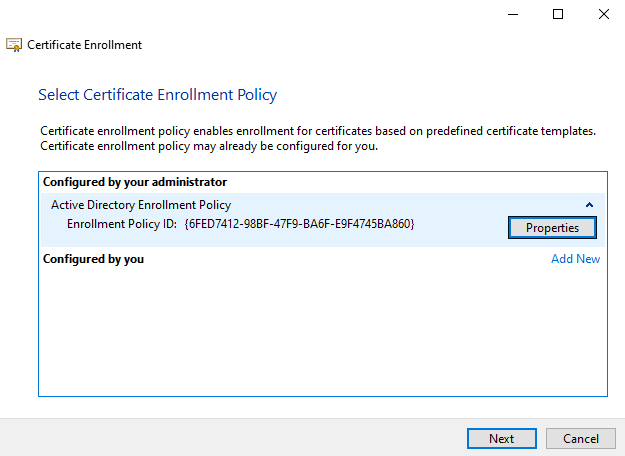The height and width of the screenshot is (456, 625).
Task: Click the 'may already be configured' sentence
Action: (208, 146)
